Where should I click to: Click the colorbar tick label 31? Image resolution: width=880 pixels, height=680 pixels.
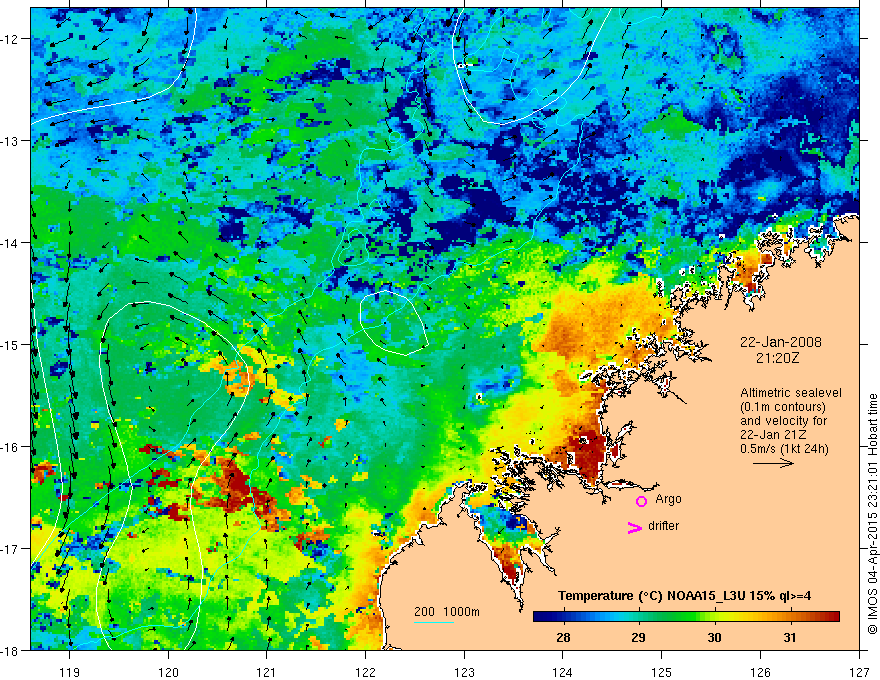[x=790, y=638]
